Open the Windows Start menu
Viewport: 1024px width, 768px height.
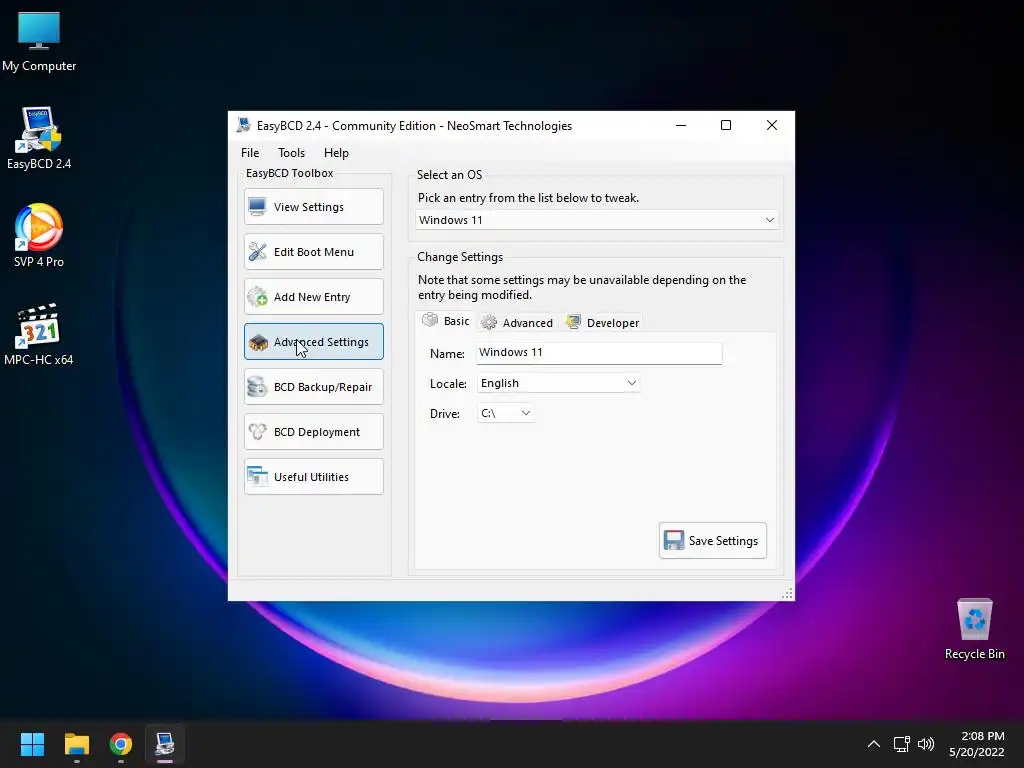32,744
